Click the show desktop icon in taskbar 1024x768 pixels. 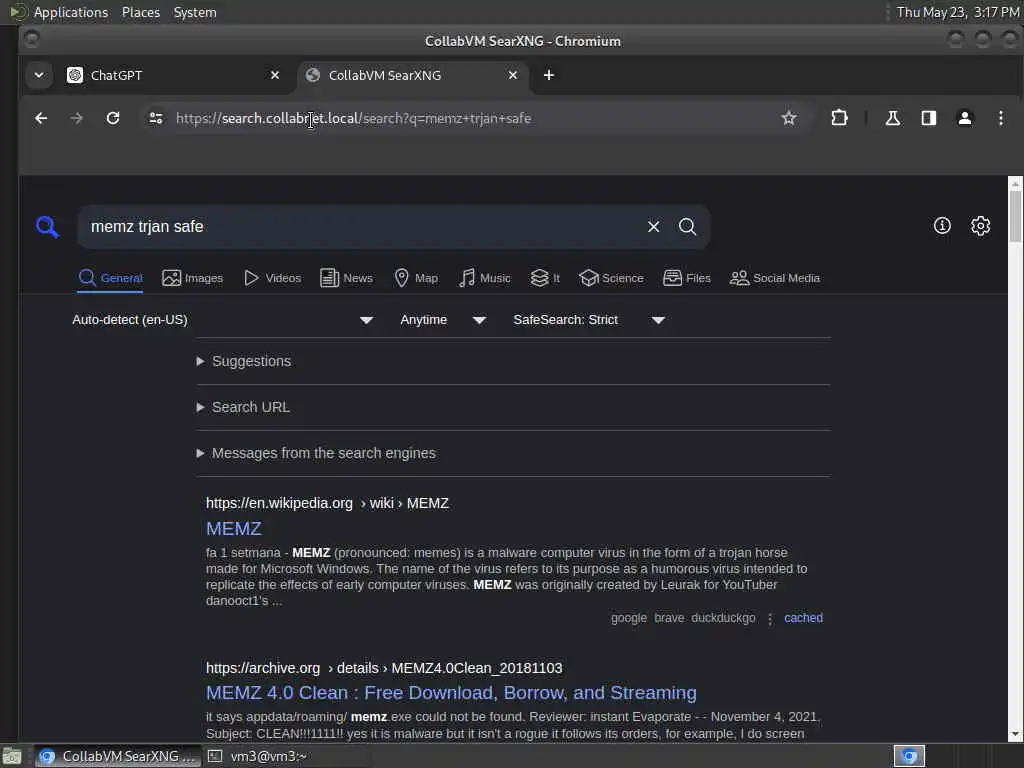pyautogui.click(x=12, y=757)
